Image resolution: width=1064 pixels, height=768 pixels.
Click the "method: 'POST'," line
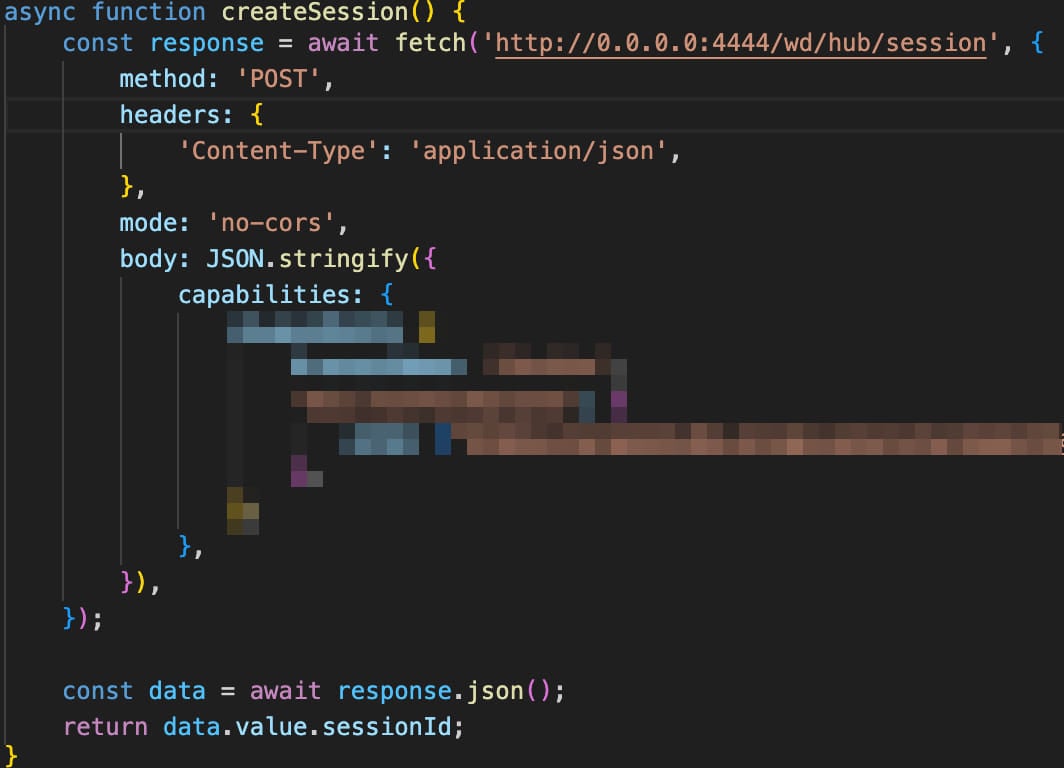(x=226, y=79)
